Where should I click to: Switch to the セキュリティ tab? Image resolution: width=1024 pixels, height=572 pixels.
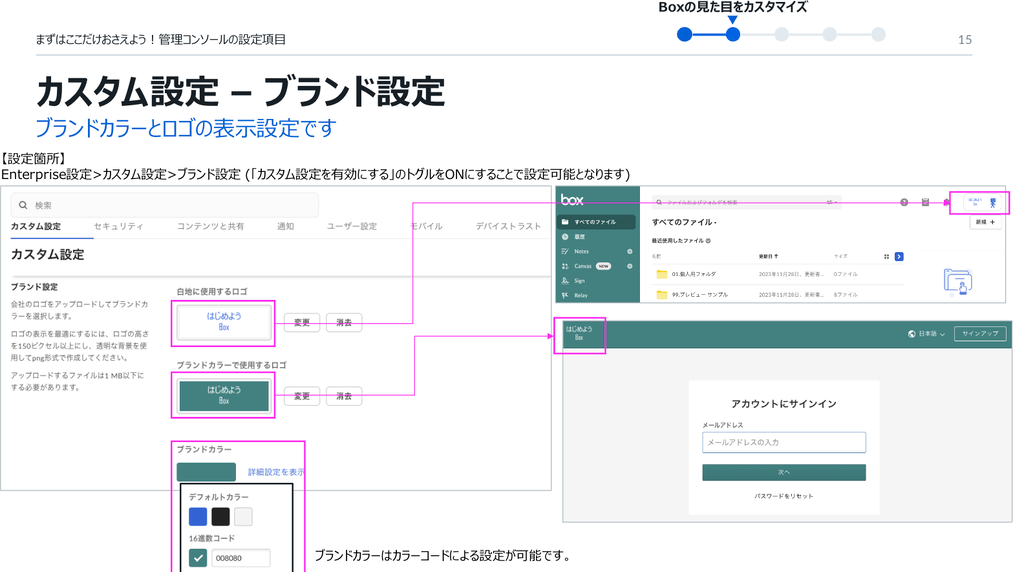coord(118,226)
